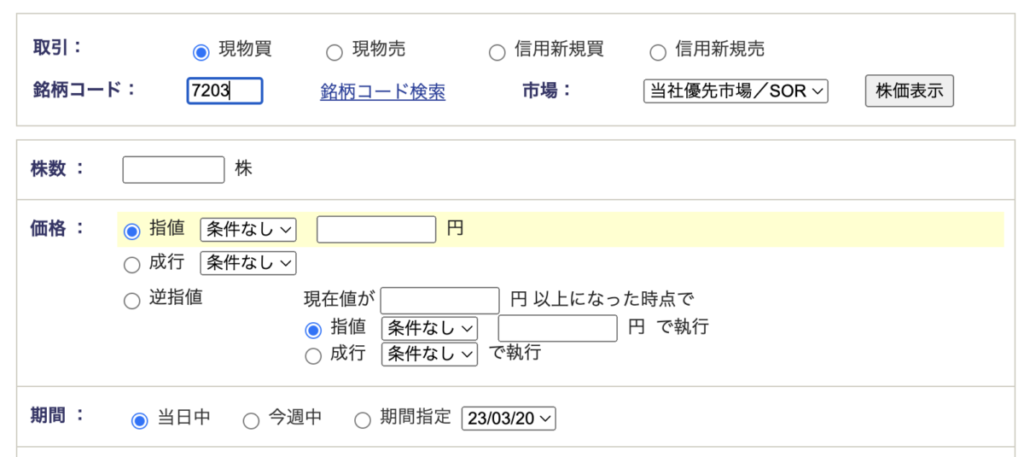The width and height of the screenshot is (1024, 457).
Task: Focus the 株数 quantity input field
Action: click(x=174, y=170)
